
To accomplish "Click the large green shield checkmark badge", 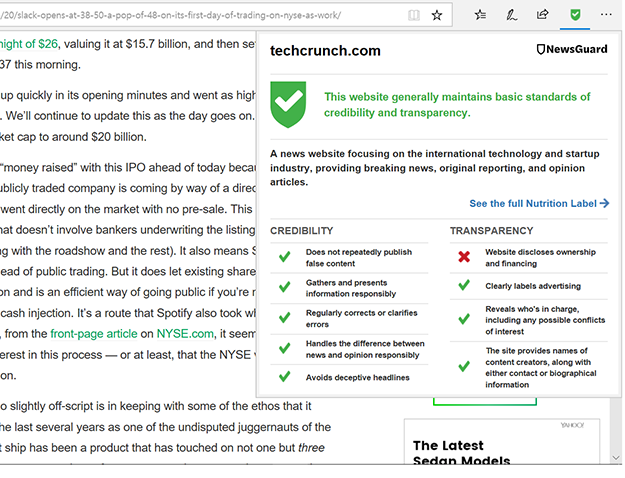I will pyautogui.click(x=288, y=104).
